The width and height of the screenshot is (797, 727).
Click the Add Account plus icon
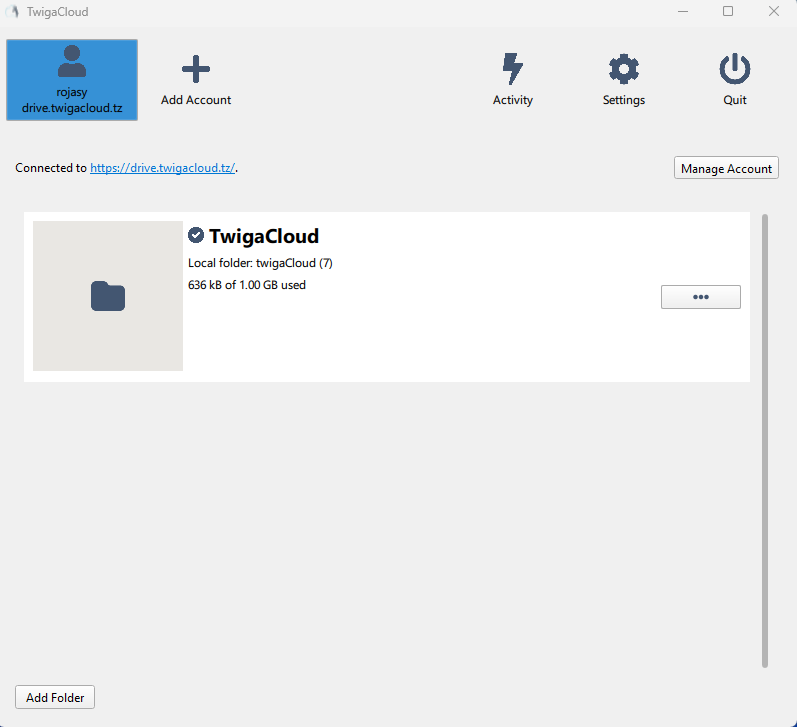(x=196, y=69)
